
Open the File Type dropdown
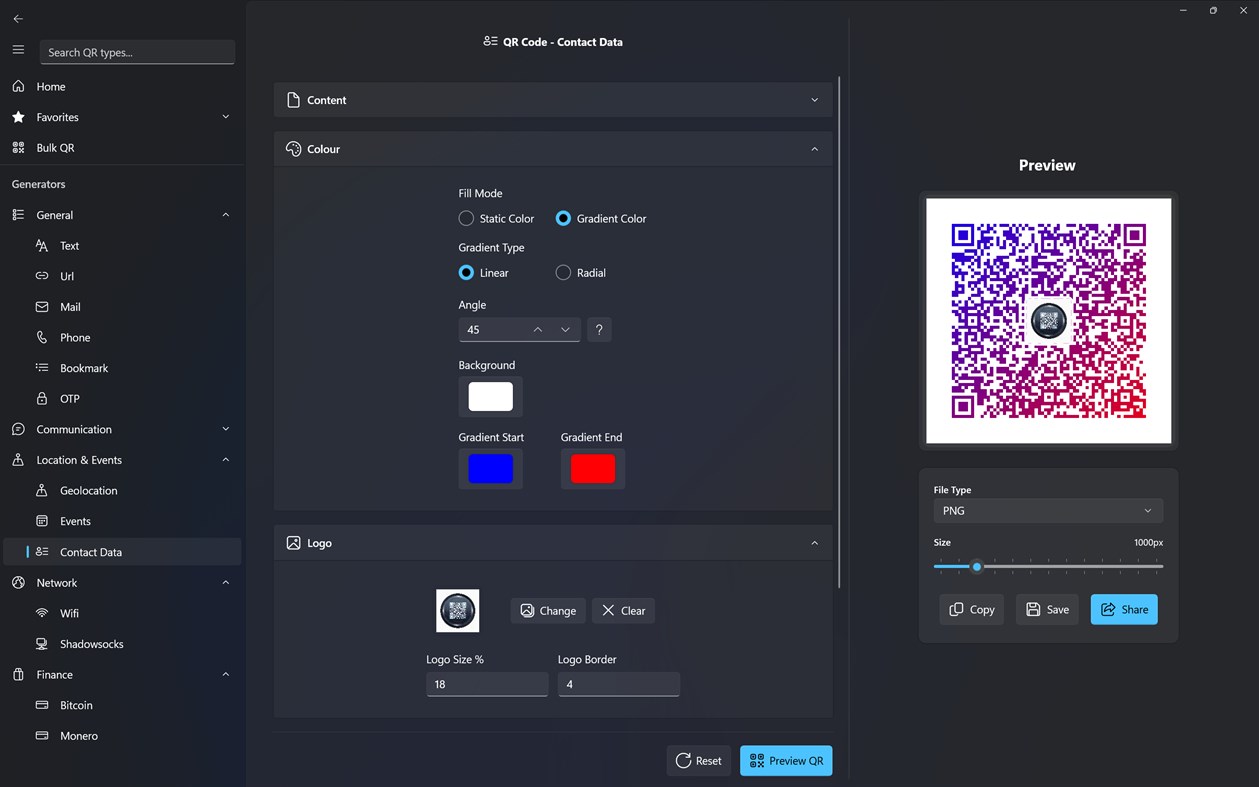click(x=1047, y=510)
